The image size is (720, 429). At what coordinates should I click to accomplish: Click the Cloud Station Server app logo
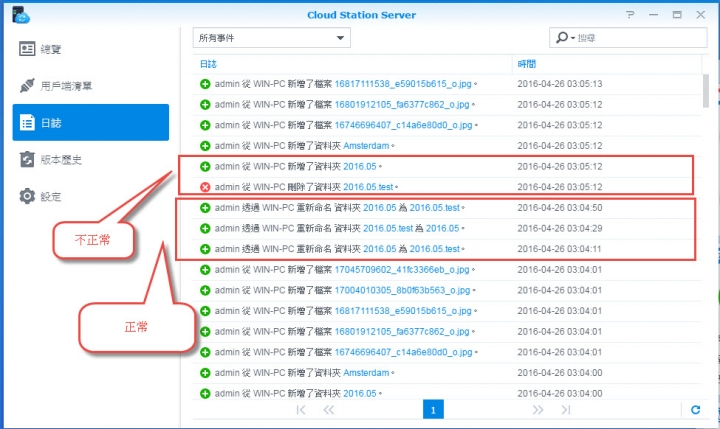point(21,15)
